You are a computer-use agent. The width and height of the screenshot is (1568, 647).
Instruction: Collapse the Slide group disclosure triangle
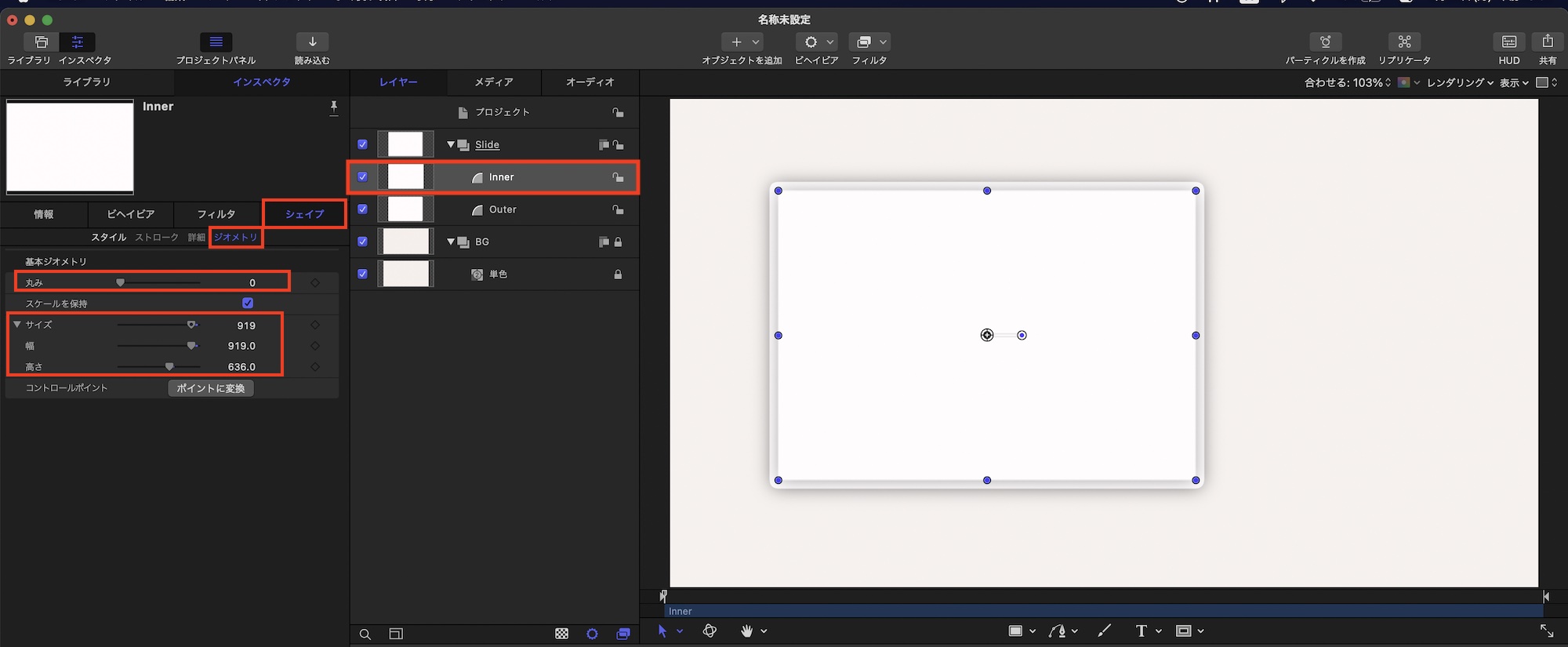coord(451,144)
